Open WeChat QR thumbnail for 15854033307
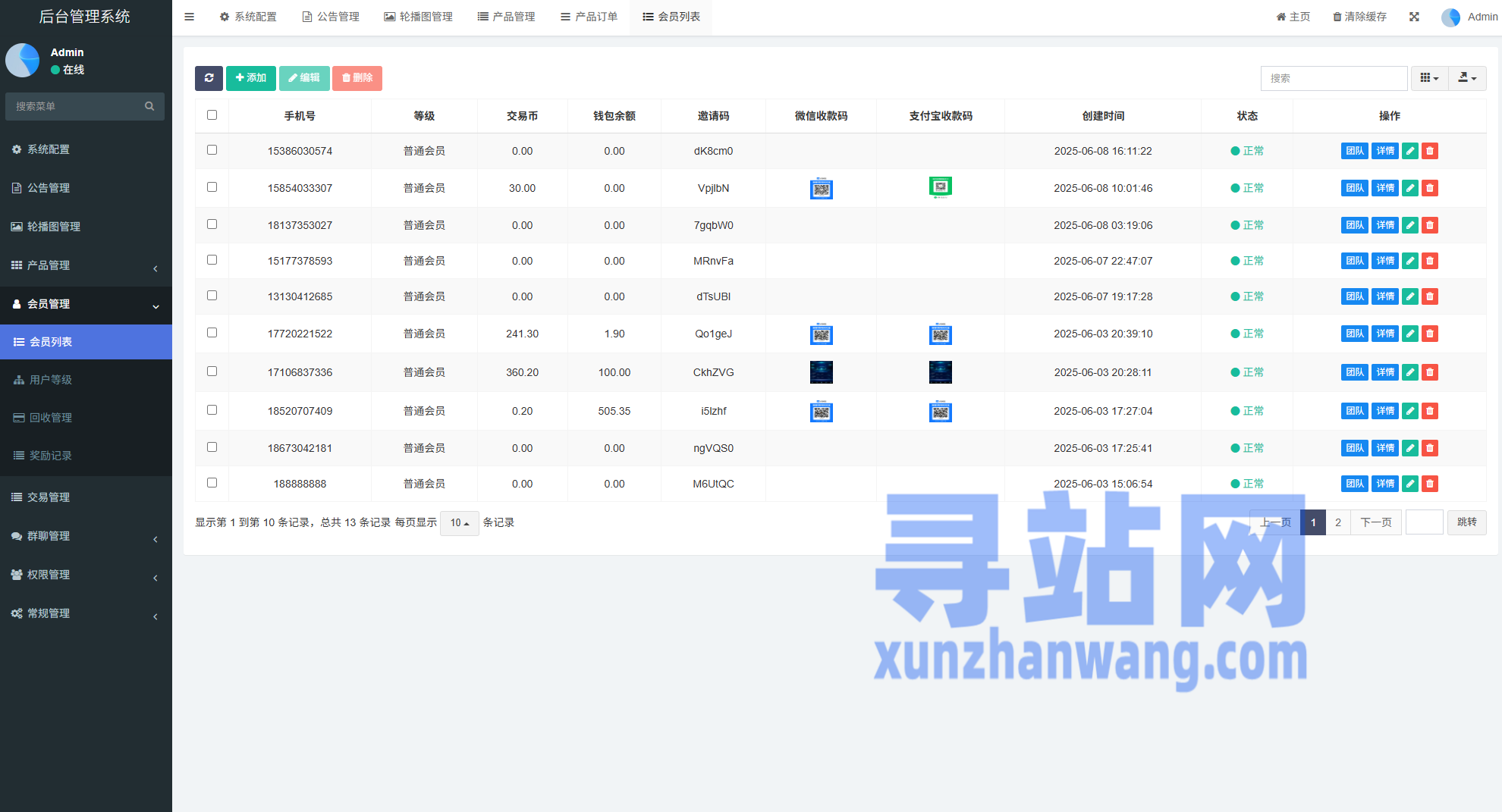The height and width of the screenshot is (812, 1502). tap(821, 188)
